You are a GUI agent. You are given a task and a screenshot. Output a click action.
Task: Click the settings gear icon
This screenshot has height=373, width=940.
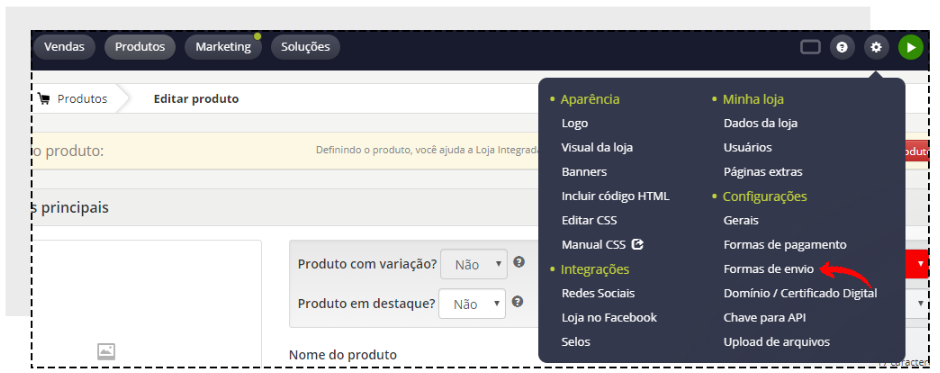[876, 47]
